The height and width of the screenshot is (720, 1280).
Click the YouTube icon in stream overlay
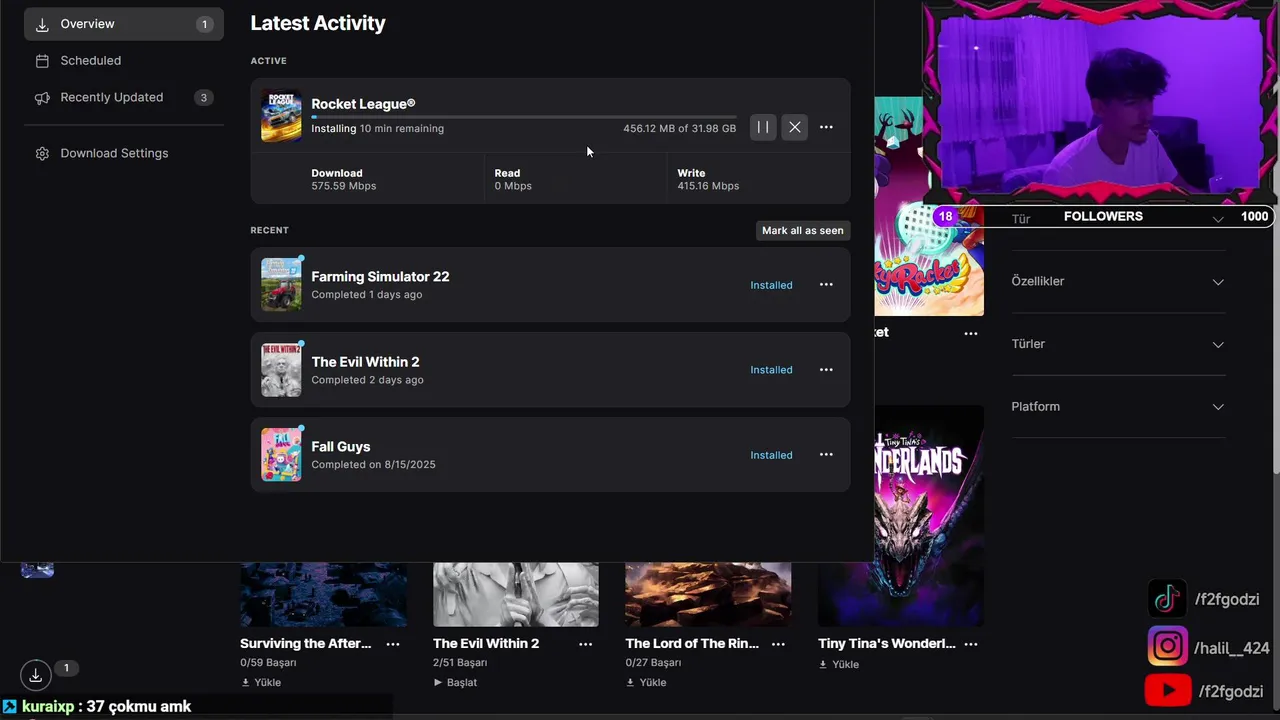(1167, 691)
